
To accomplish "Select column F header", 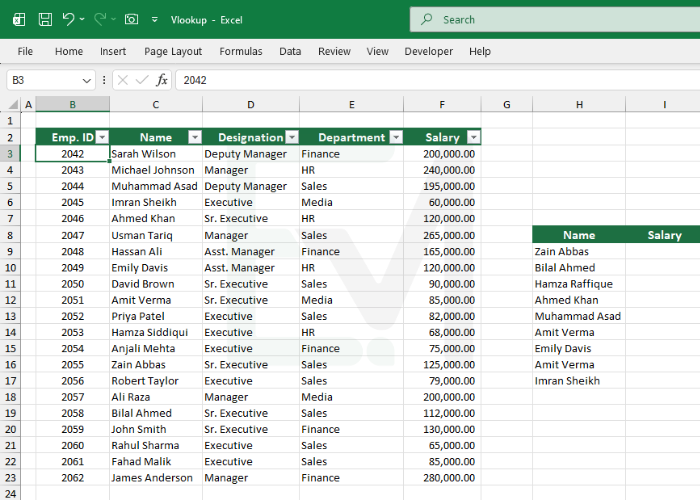I will pyautogui.click(x=442, y=104).
